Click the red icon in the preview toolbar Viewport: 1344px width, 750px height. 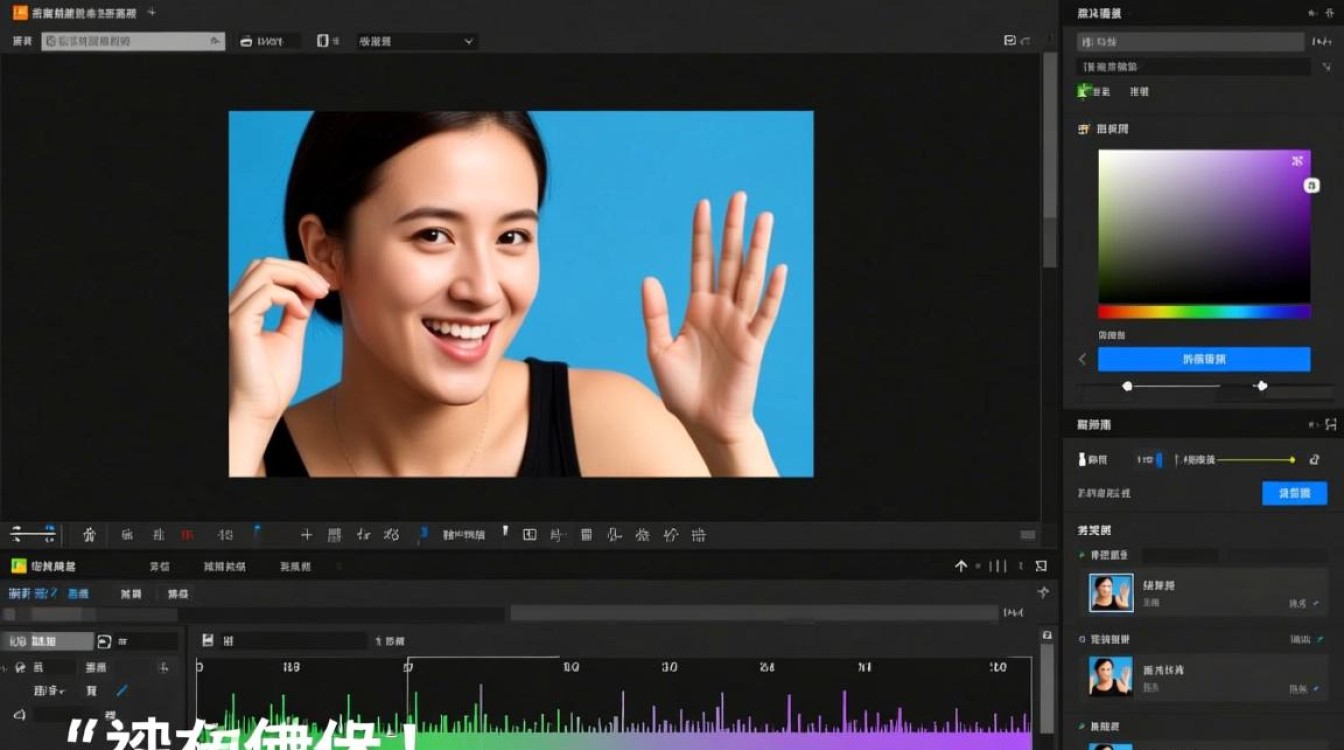(x=187, y=535)
